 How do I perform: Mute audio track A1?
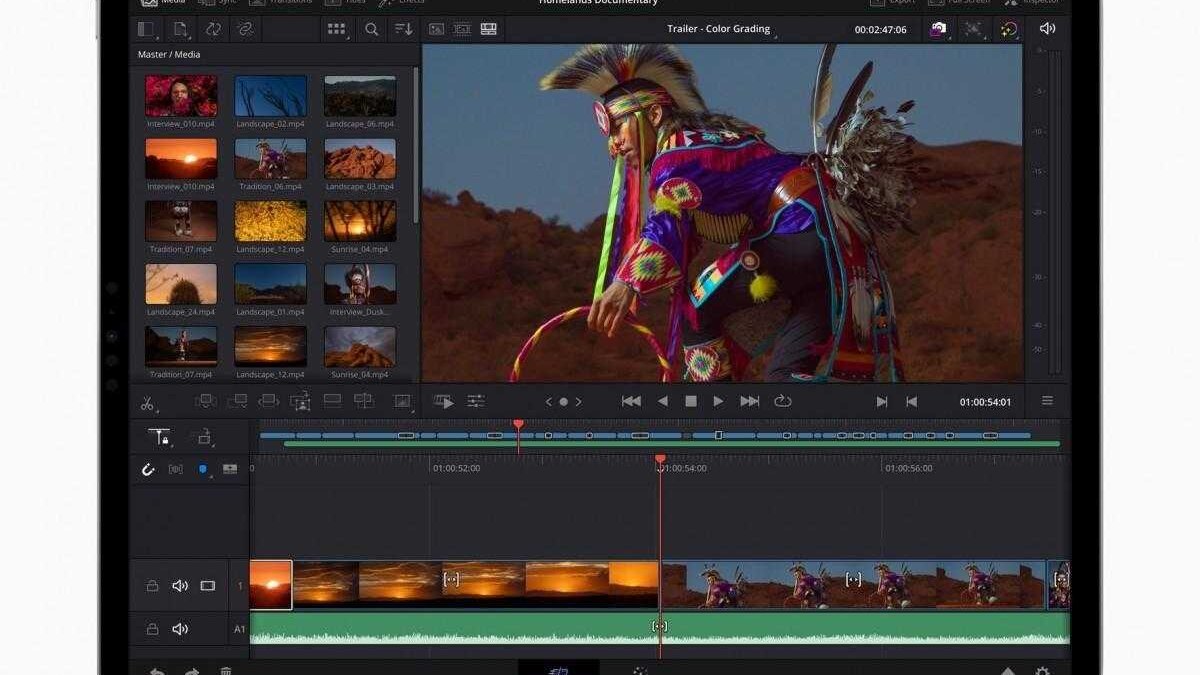(x=180, y=629)
